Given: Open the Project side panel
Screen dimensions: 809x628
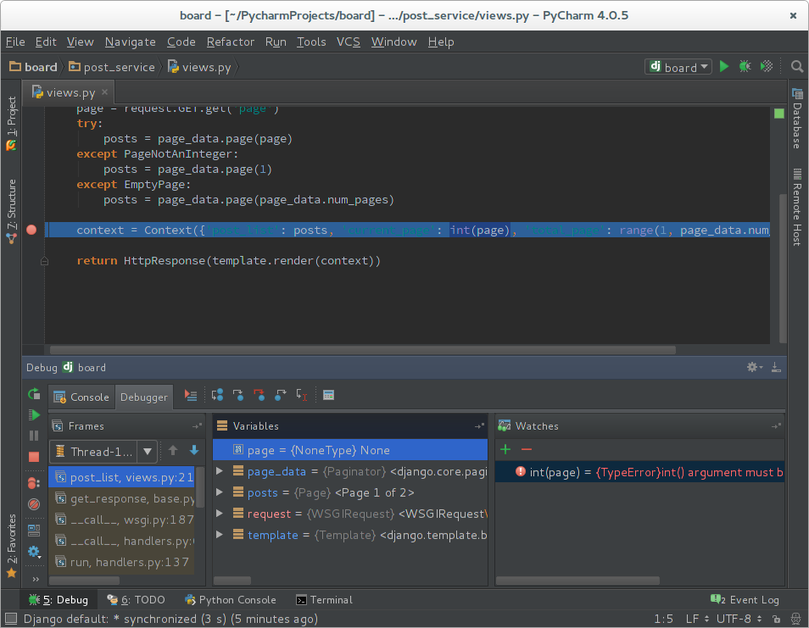Looking at the screenshot, I should (x=11, y=124).
